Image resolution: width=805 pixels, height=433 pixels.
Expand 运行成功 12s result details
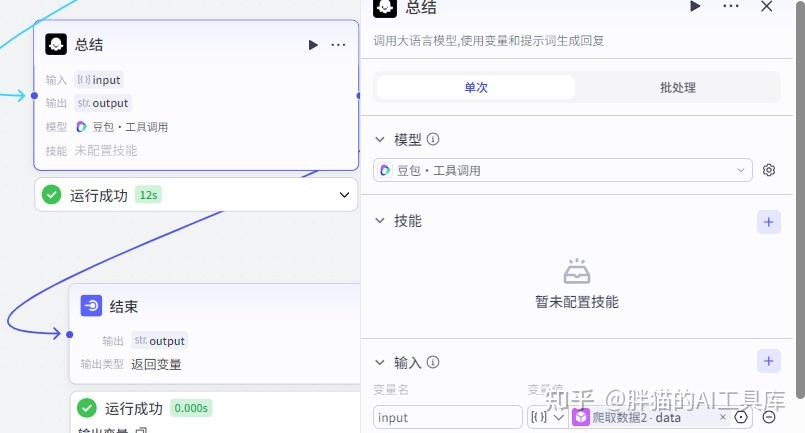[x=344, y=195]
